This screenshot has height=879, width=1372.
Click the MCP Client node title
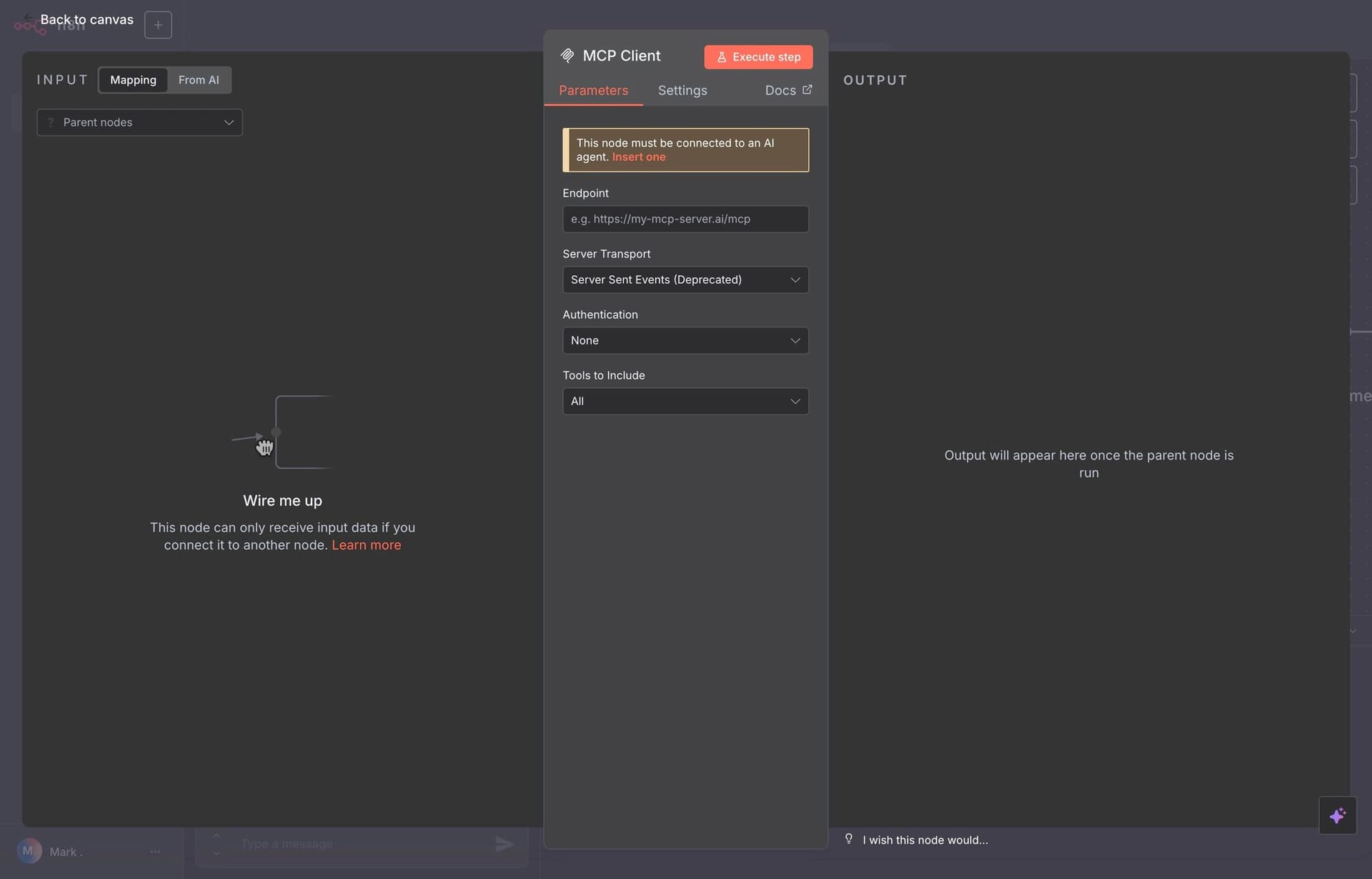pyautogui.click(x=621, y=56)
